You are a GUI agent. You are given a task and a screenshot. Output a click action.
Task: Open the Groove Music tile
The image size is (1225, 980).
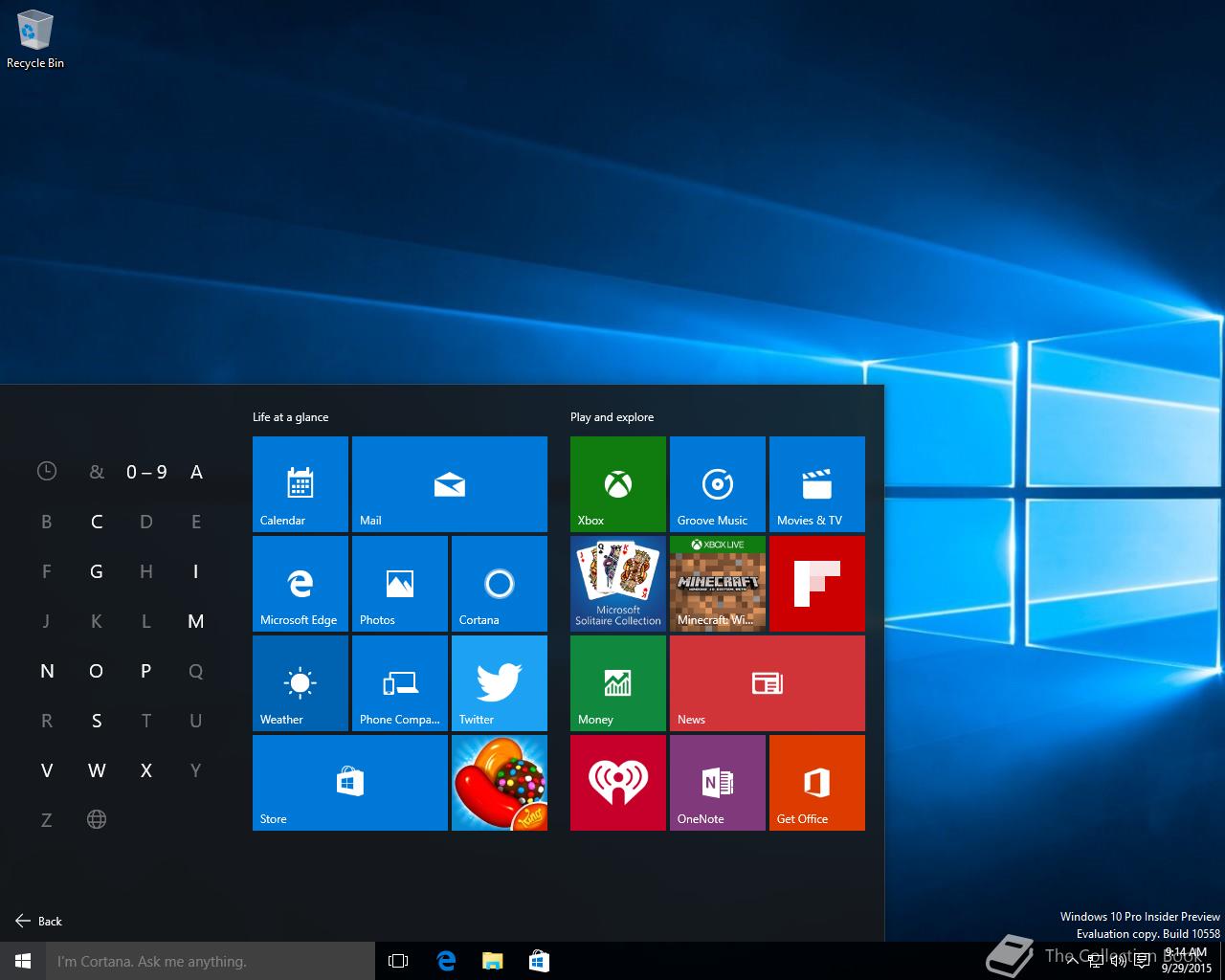(718, 484)
